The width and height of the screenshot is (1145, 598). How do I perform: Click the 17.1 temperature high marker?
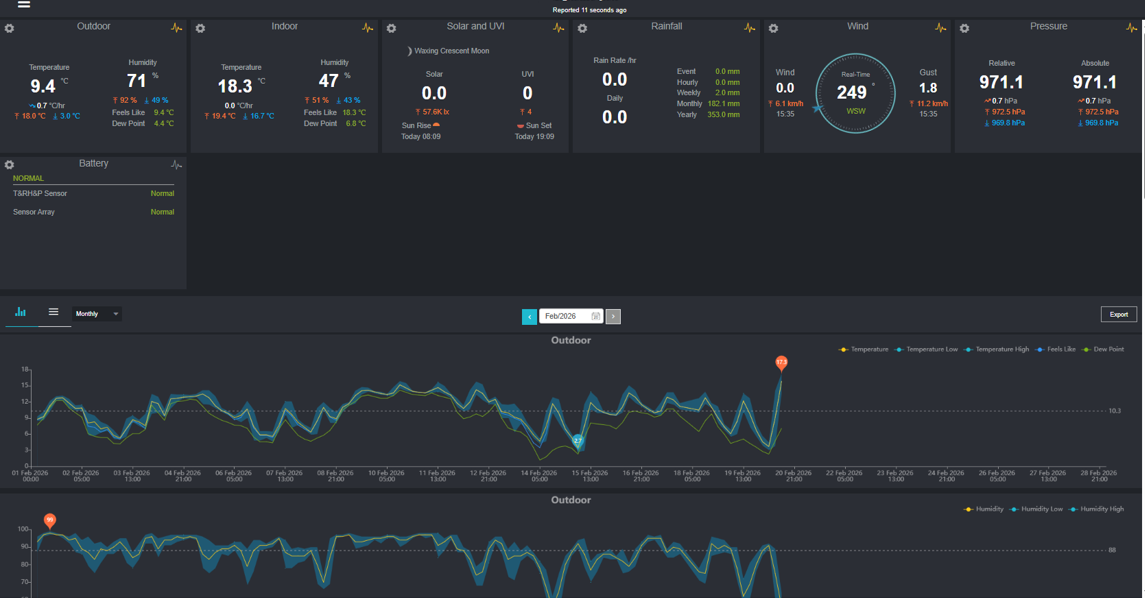click(781, 363)
